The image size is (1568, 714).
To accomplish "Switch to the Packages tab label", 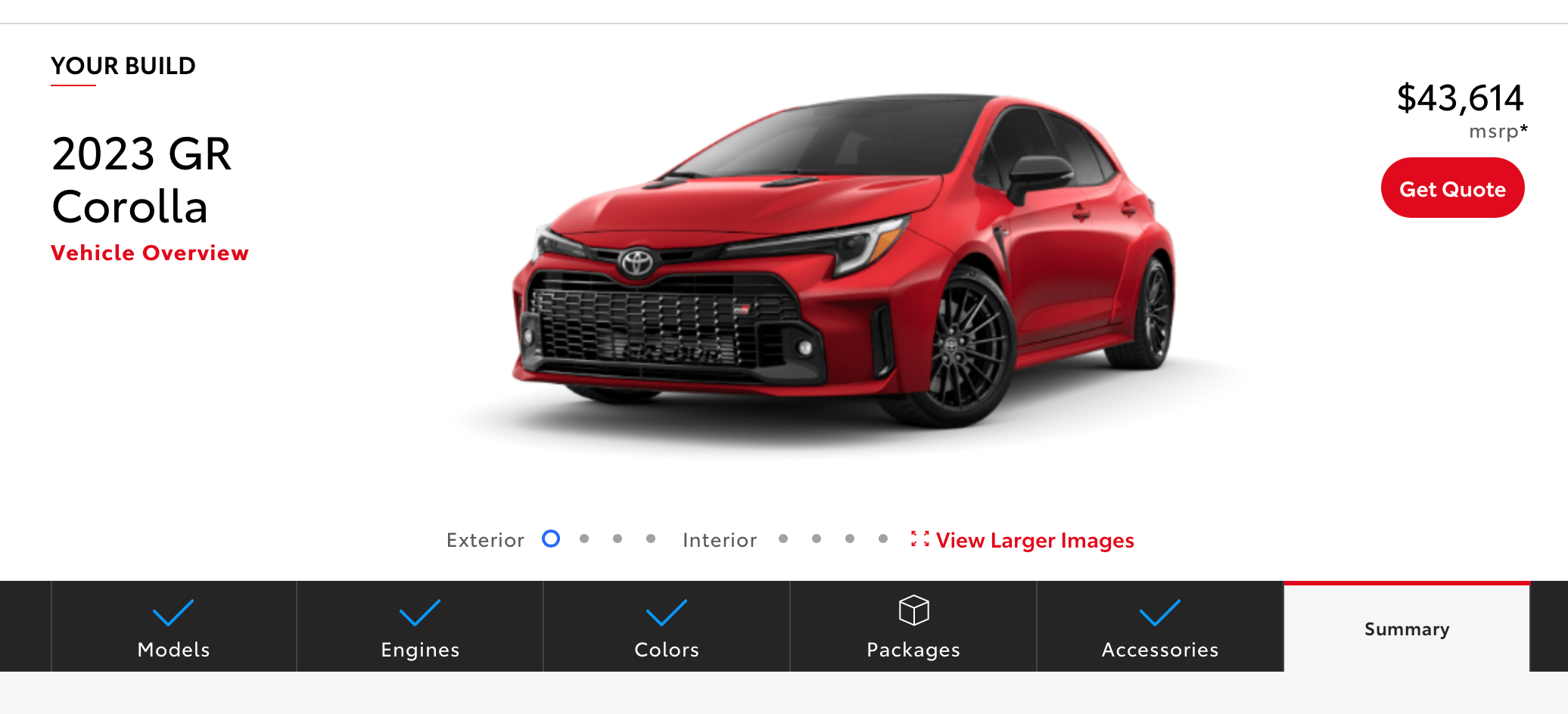I will coord(913,650).
